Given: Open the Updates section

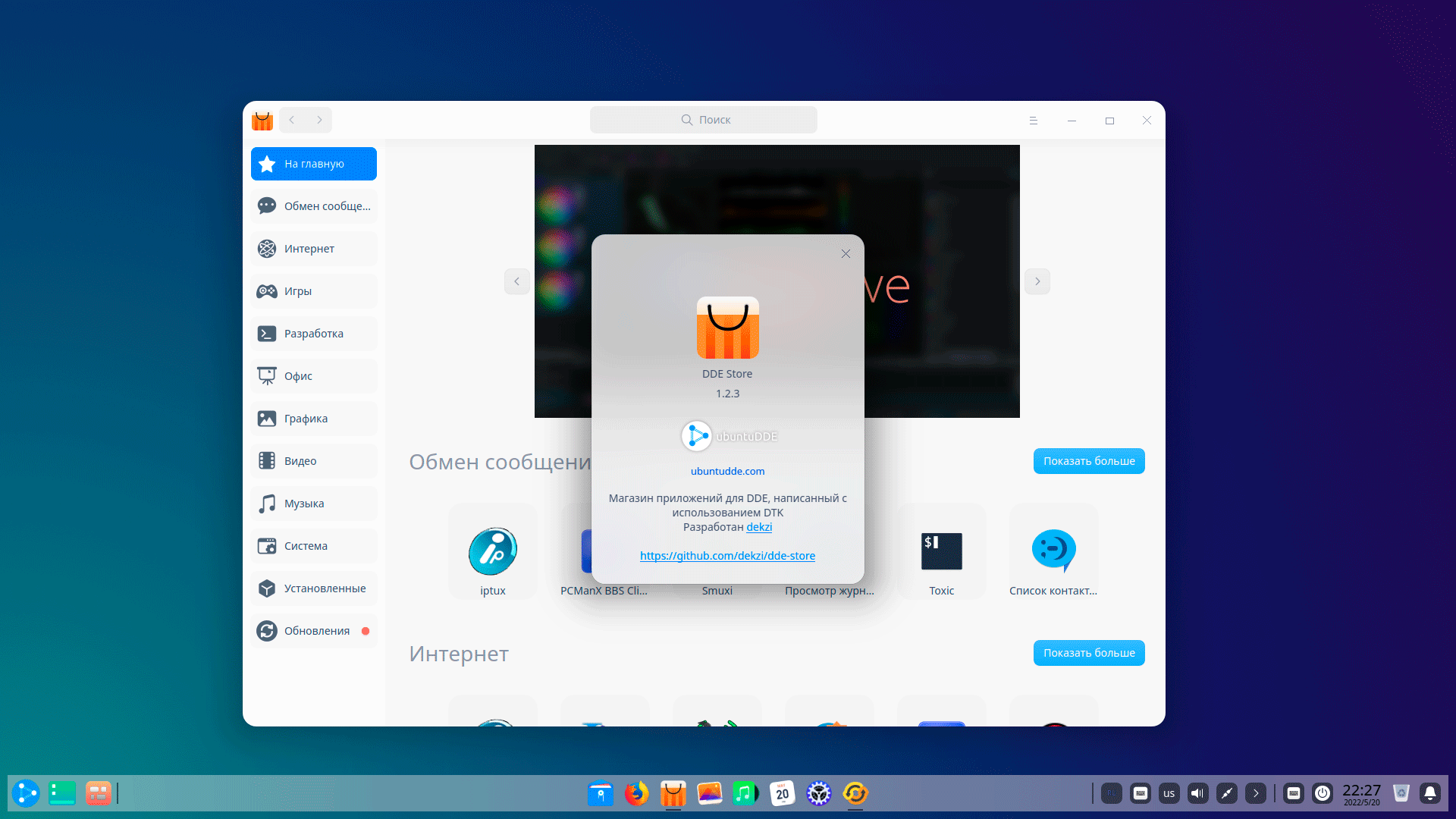Looking at the screenshot, I should pos(313,631).
